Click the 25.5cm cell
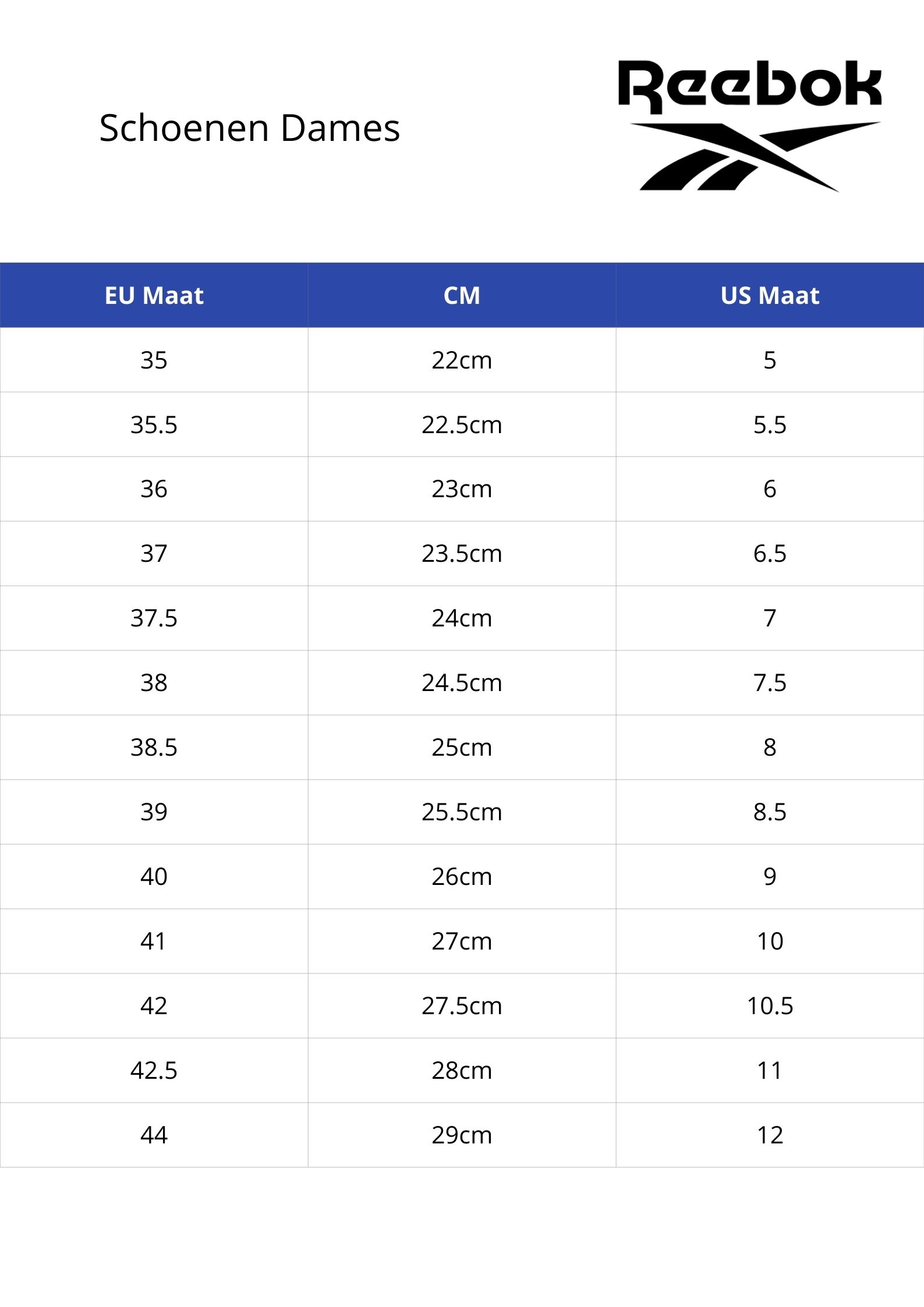Screen dimensions: 924x1307 [x=462, y=812]
